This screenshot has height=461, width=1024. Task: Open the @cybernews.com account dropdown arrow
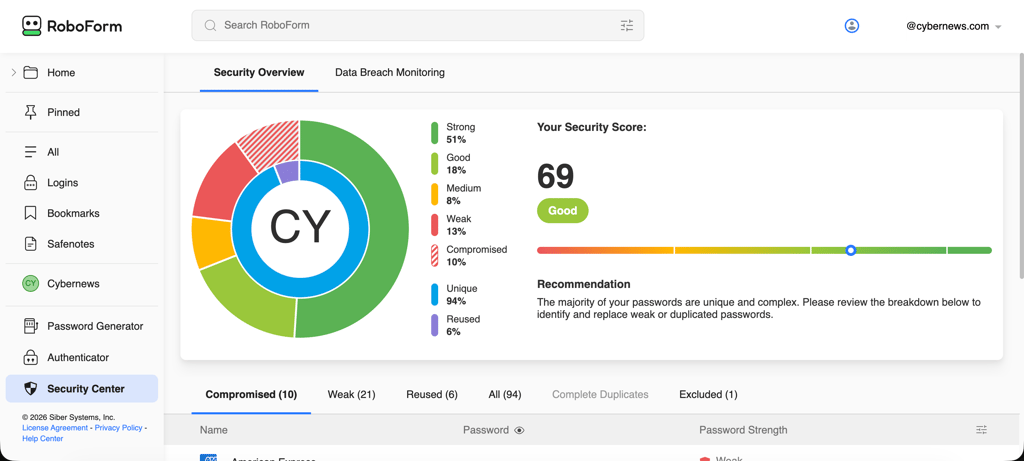(998, 27)
